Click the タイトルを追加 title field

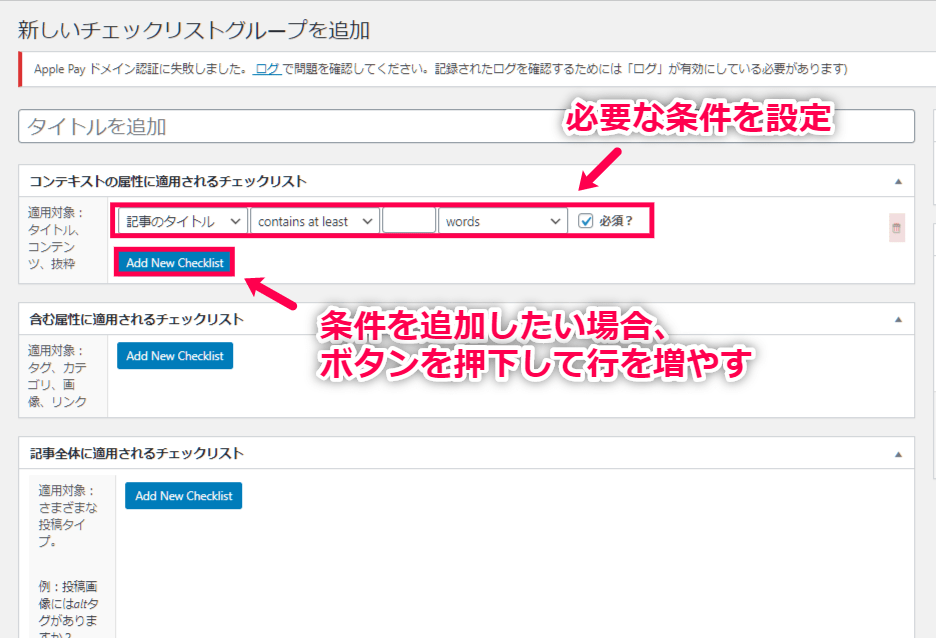(x=466, y=126)
